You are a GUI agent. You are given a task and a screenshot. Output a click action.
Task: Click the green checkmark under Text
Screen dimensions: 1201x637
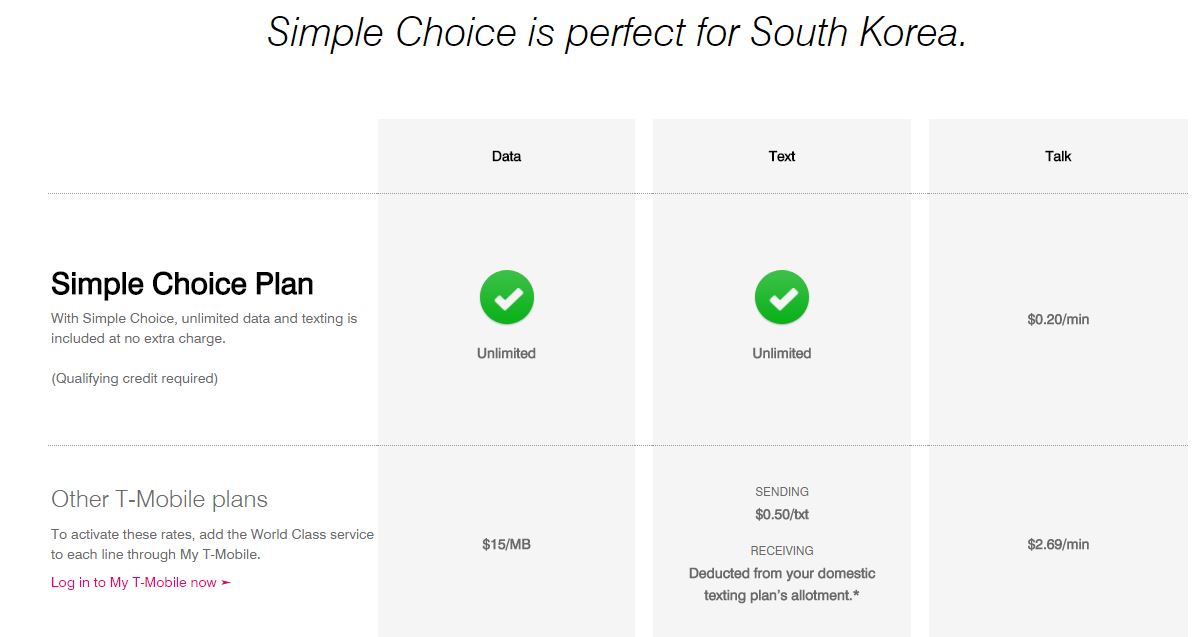coord(782,297)
